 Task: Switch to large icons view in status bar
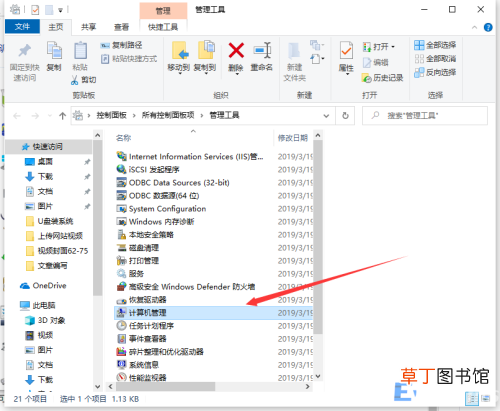[485, 398]
